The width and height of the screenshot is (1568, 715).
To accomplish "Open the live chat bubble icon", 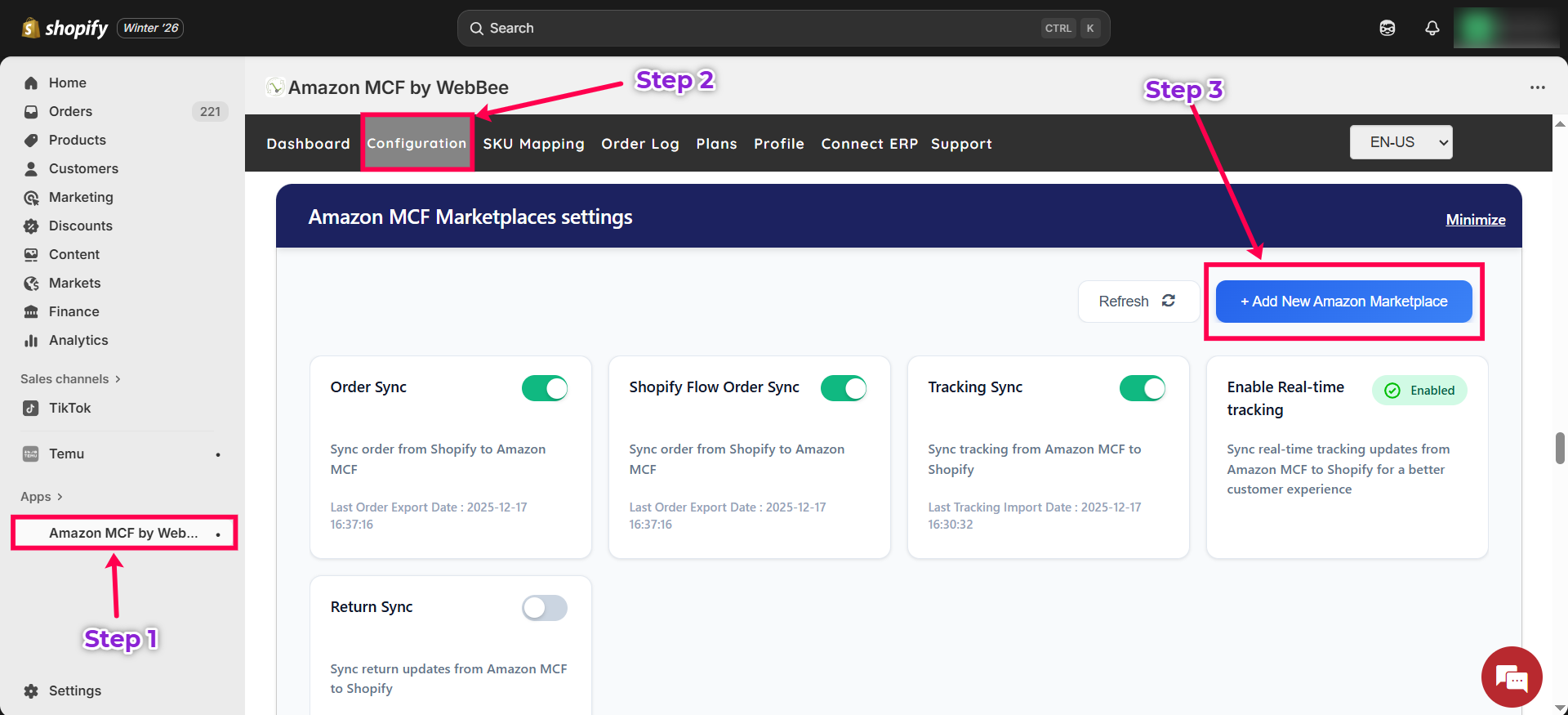I will (1511, 677).
